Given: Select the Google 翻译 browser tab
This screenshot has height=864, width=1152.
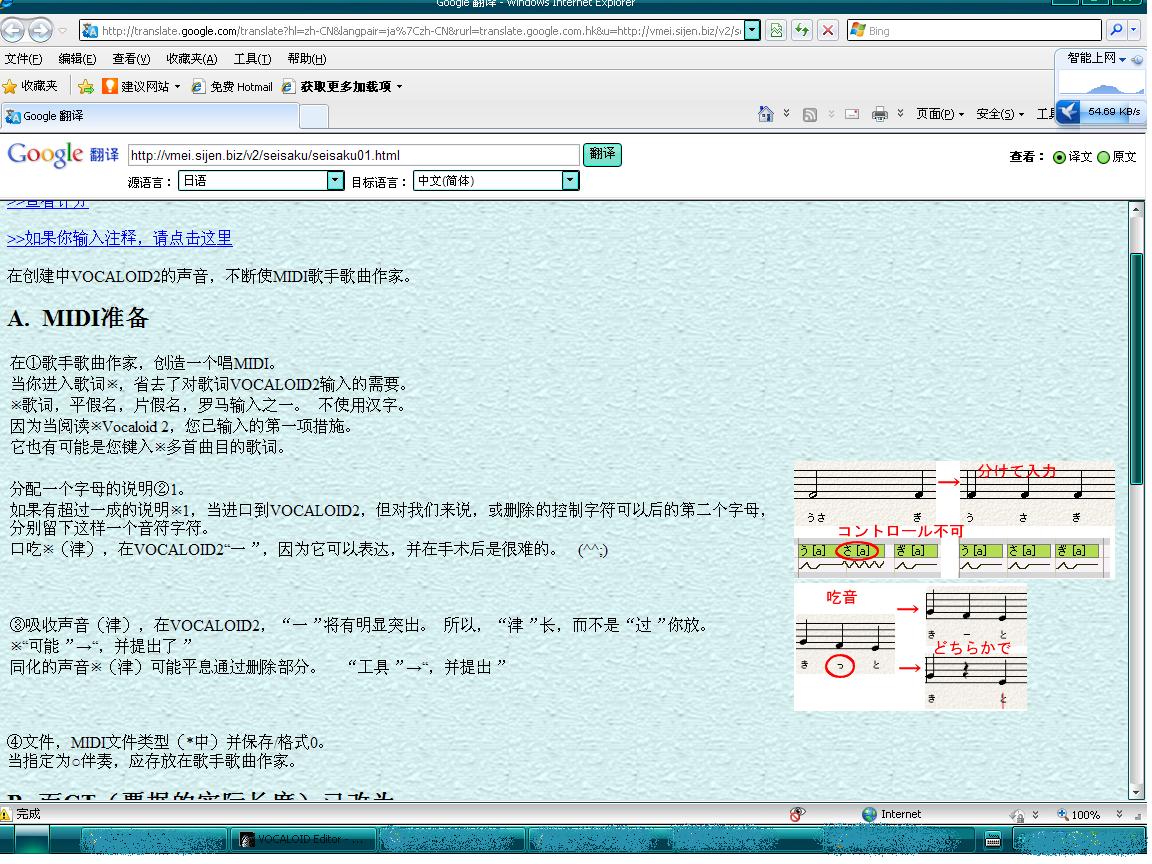Looking at the screenshot, I should pyautogui.click(x=150, y=116).
